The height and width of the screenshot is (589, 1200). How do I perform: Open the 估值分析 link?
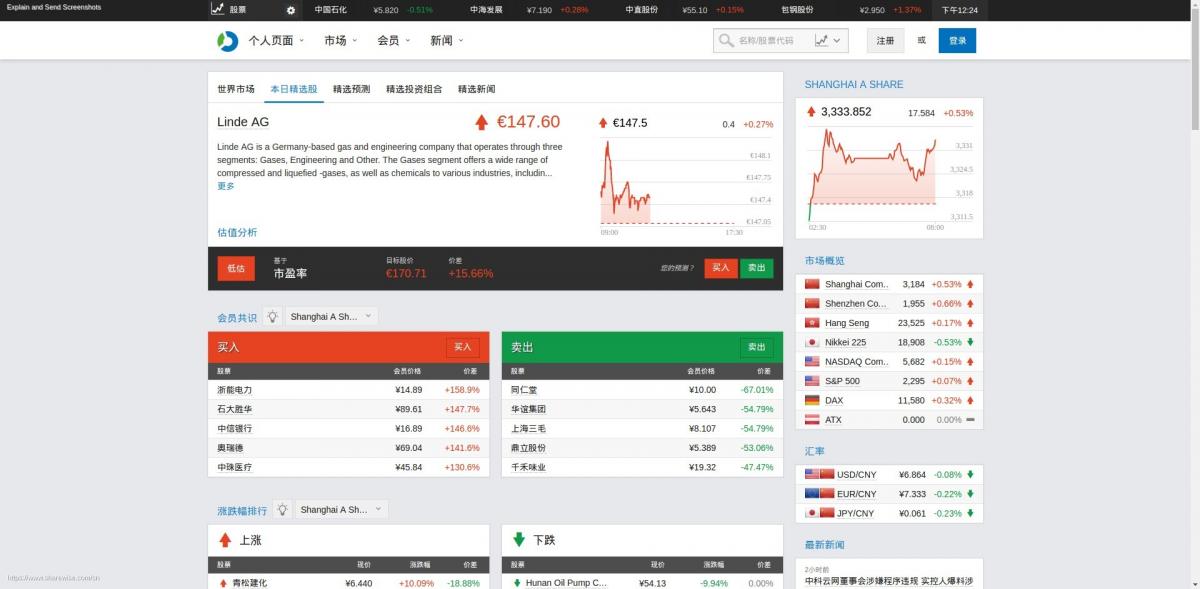(237, 232)
